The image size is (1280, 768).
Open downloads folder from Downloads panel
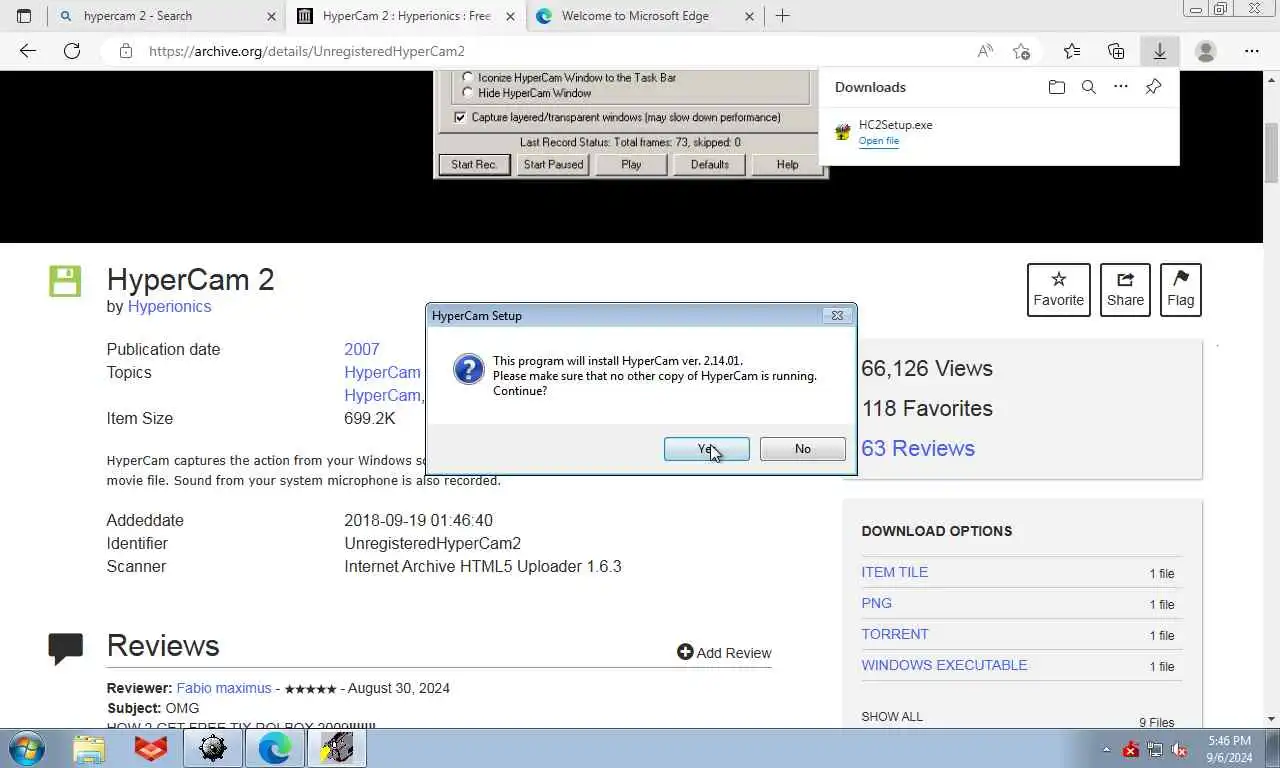(x=1057, y=87)
